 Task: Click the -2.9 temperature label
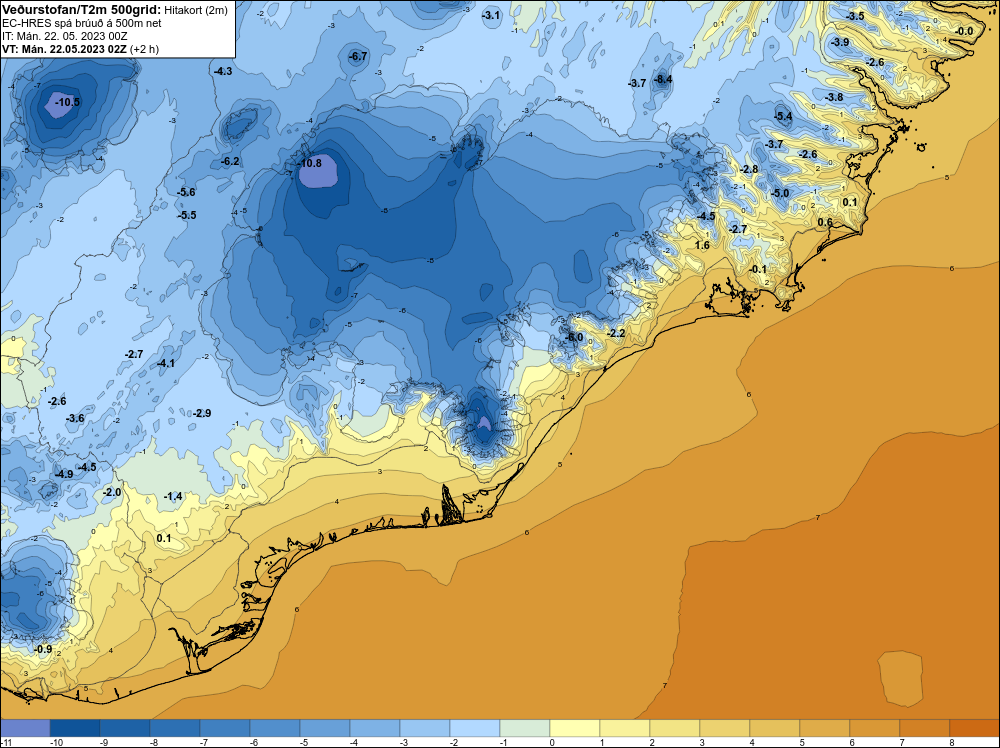pos(202,413)
